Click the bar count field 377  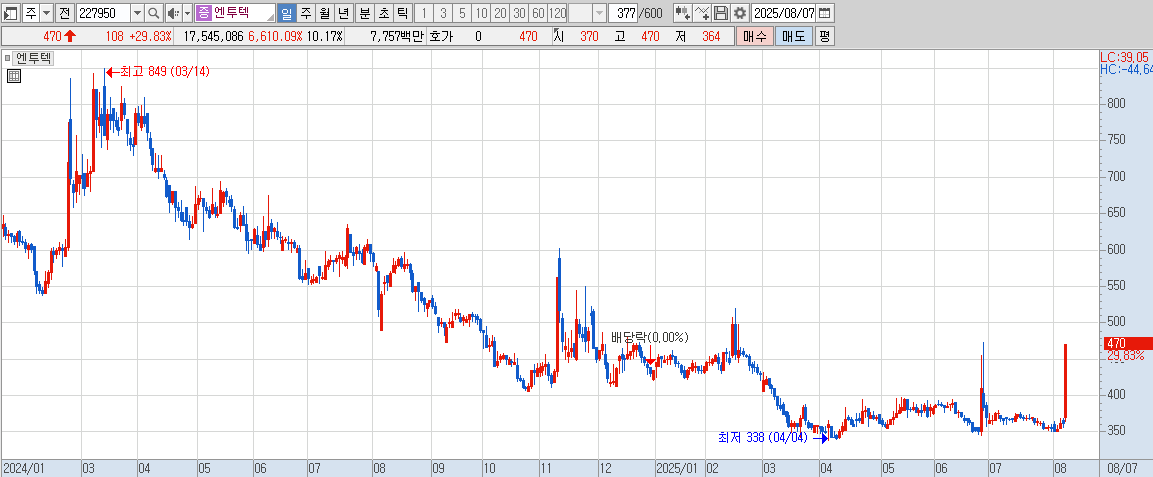(624, 12)
